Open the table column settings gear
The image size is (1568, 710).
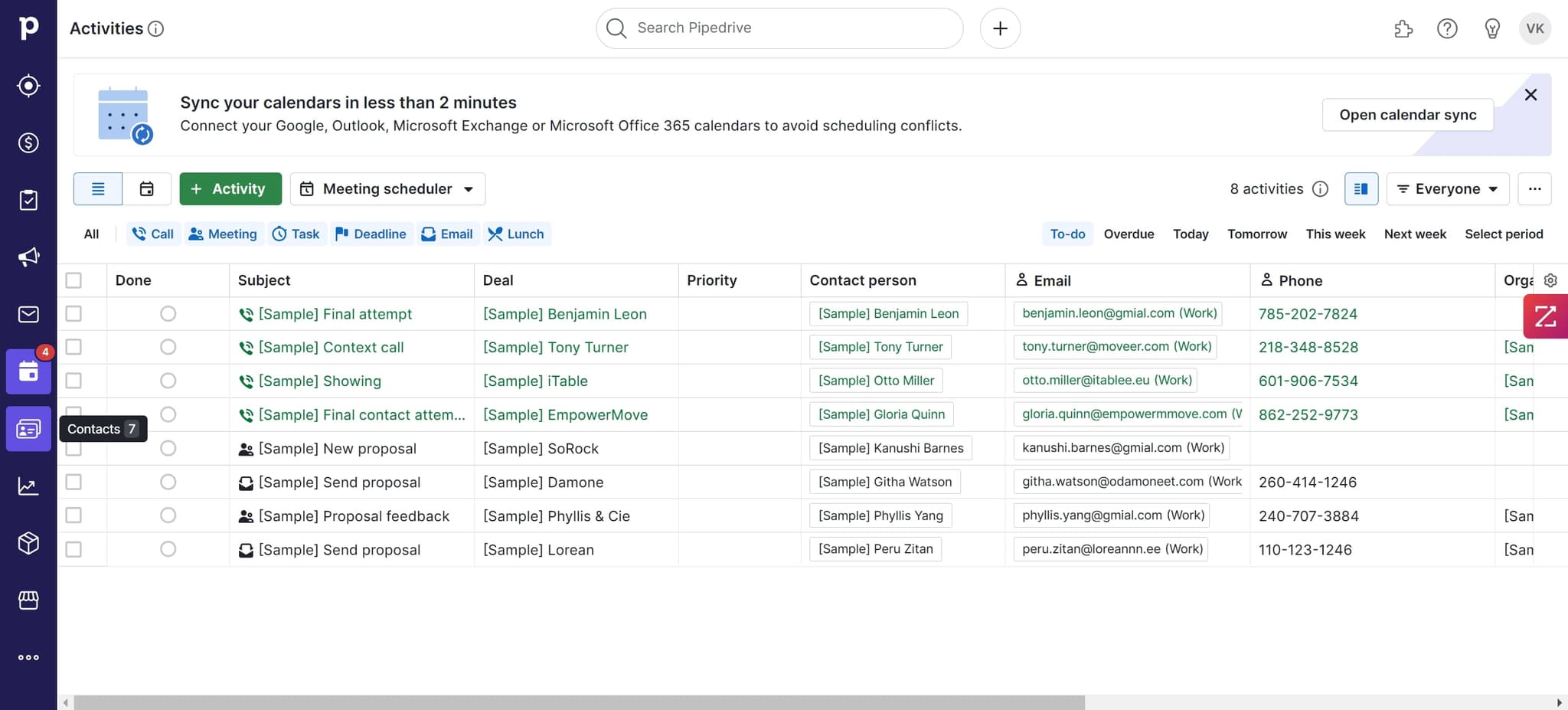(1550, 280)
